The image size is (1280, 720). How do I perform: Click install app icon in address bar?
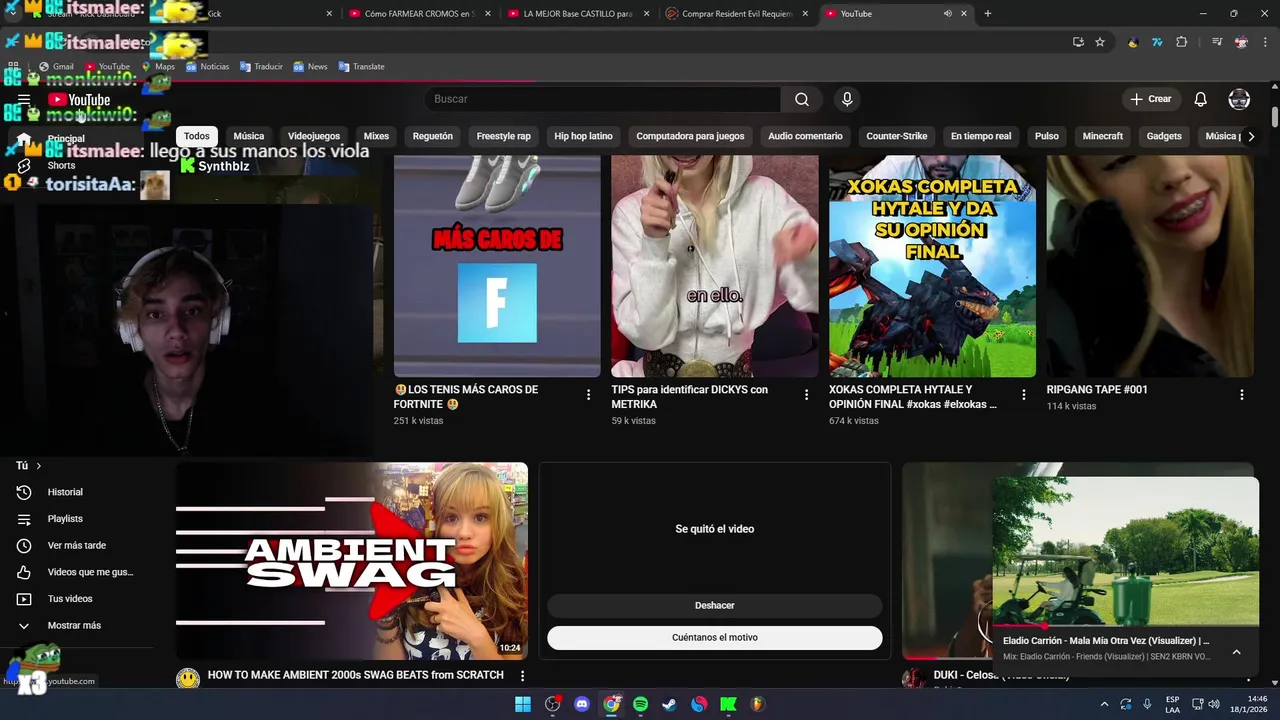(1078, 42)
